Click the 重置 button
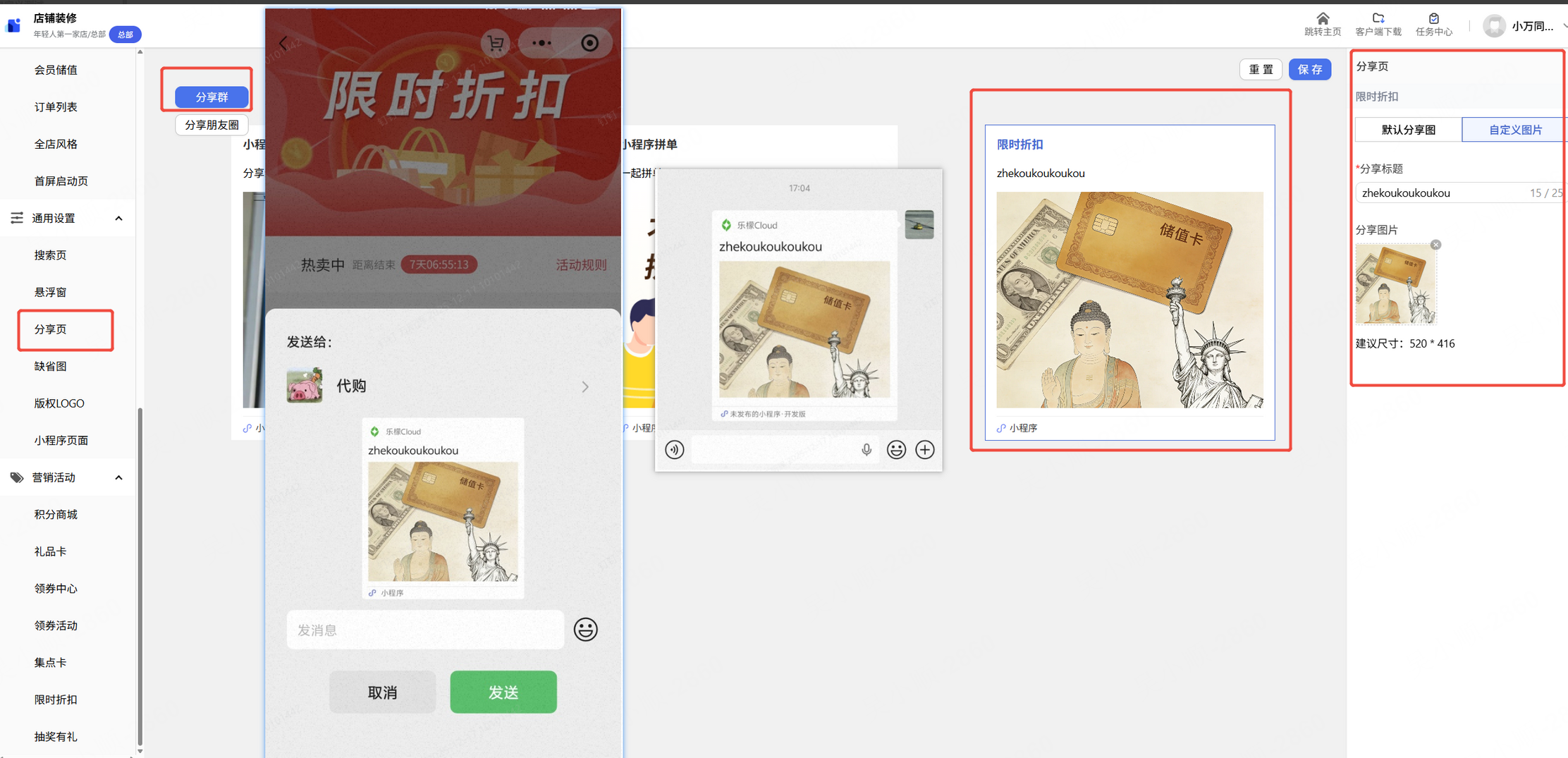 point(1261,69)
